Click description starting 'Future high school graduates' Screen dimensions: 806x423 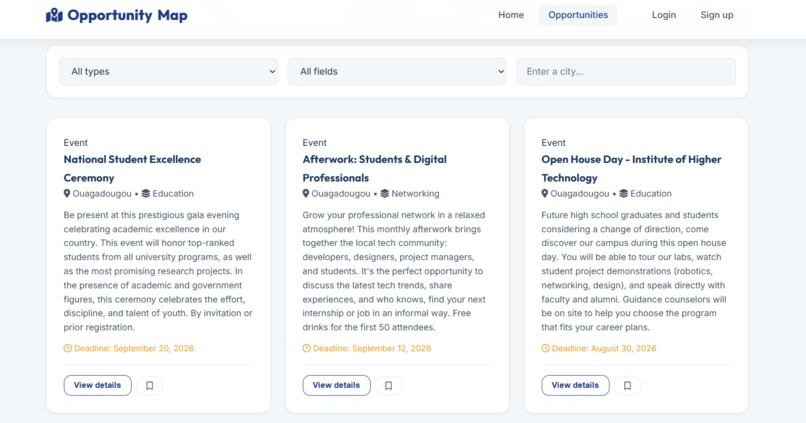[x=634, y=271]
